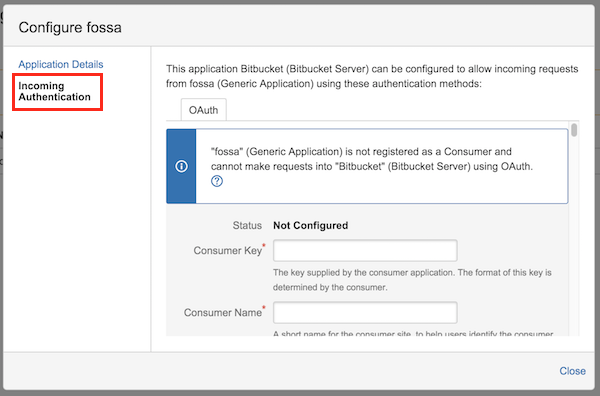Focus the Consumer Key input field
Viewport: 600px width, 396px height.
click(365, 251)
